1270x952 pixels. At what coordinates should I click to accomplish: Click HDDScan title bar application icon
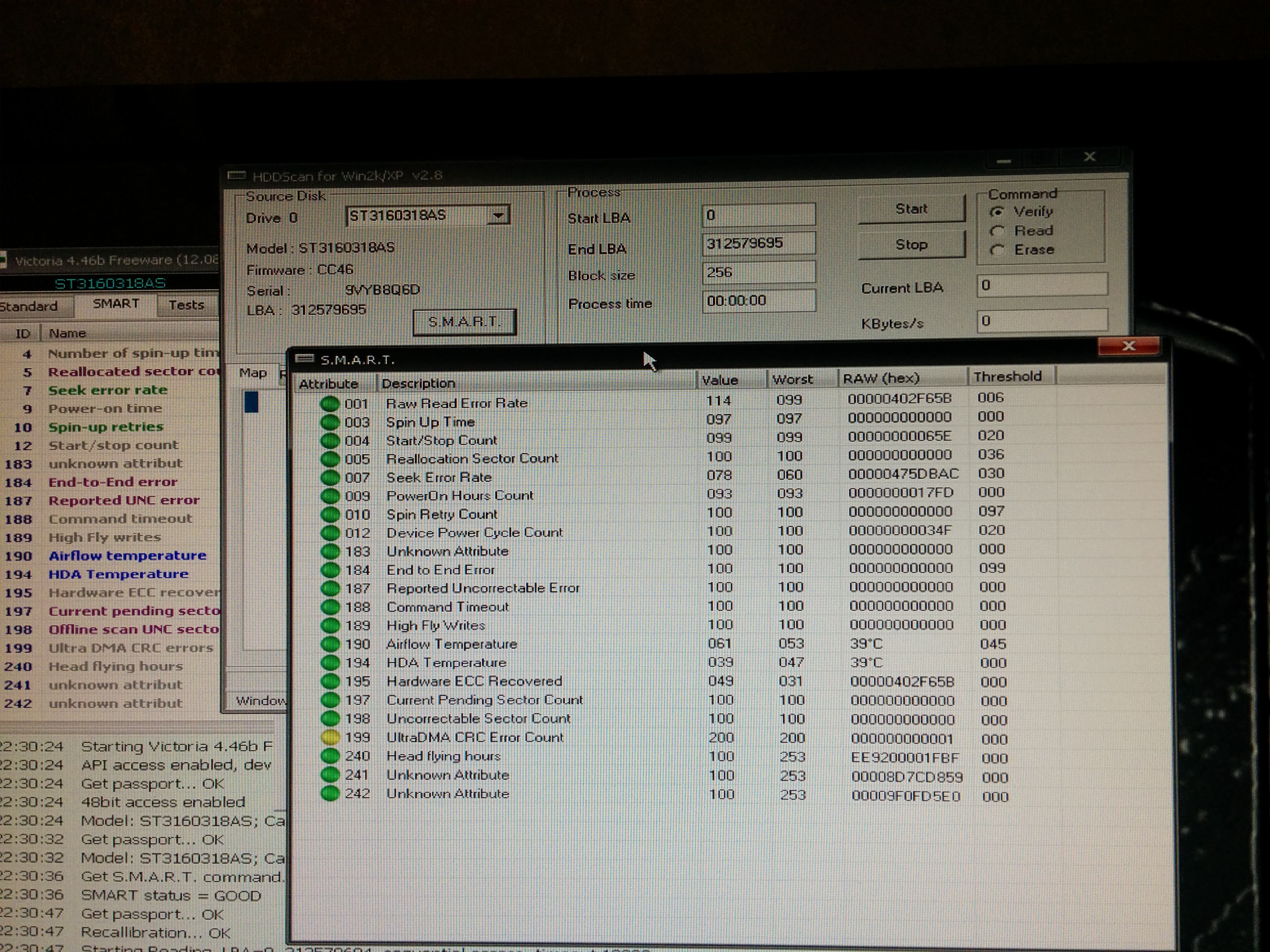coord(236,176)
